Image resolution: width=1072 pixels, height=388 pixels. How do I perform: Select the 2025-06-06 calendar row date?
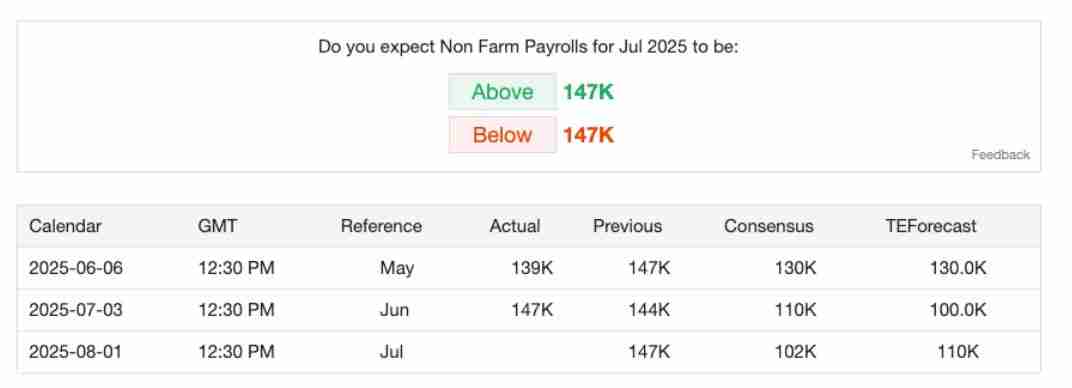[76, 268]
